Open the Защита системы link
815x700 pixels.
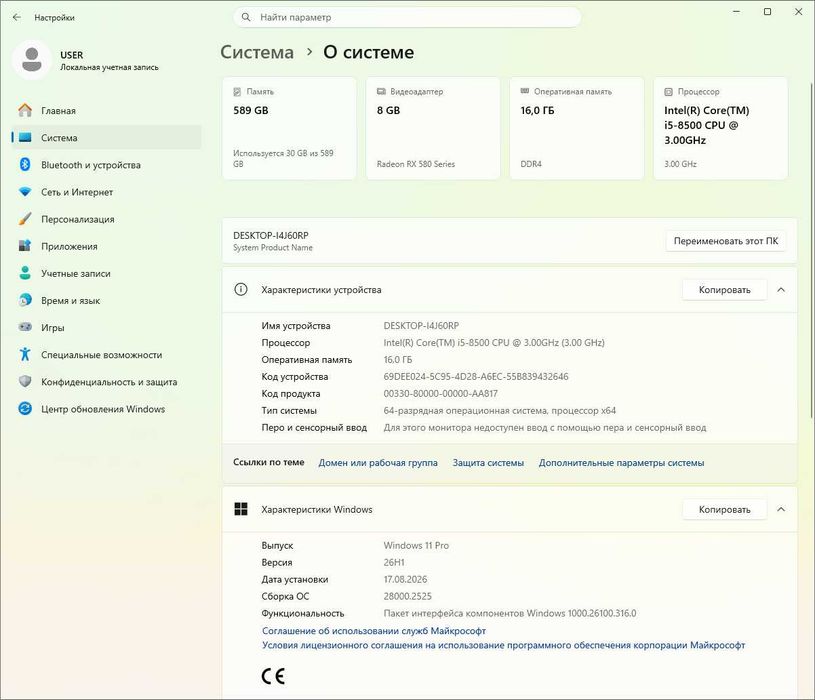click(488, 463)
